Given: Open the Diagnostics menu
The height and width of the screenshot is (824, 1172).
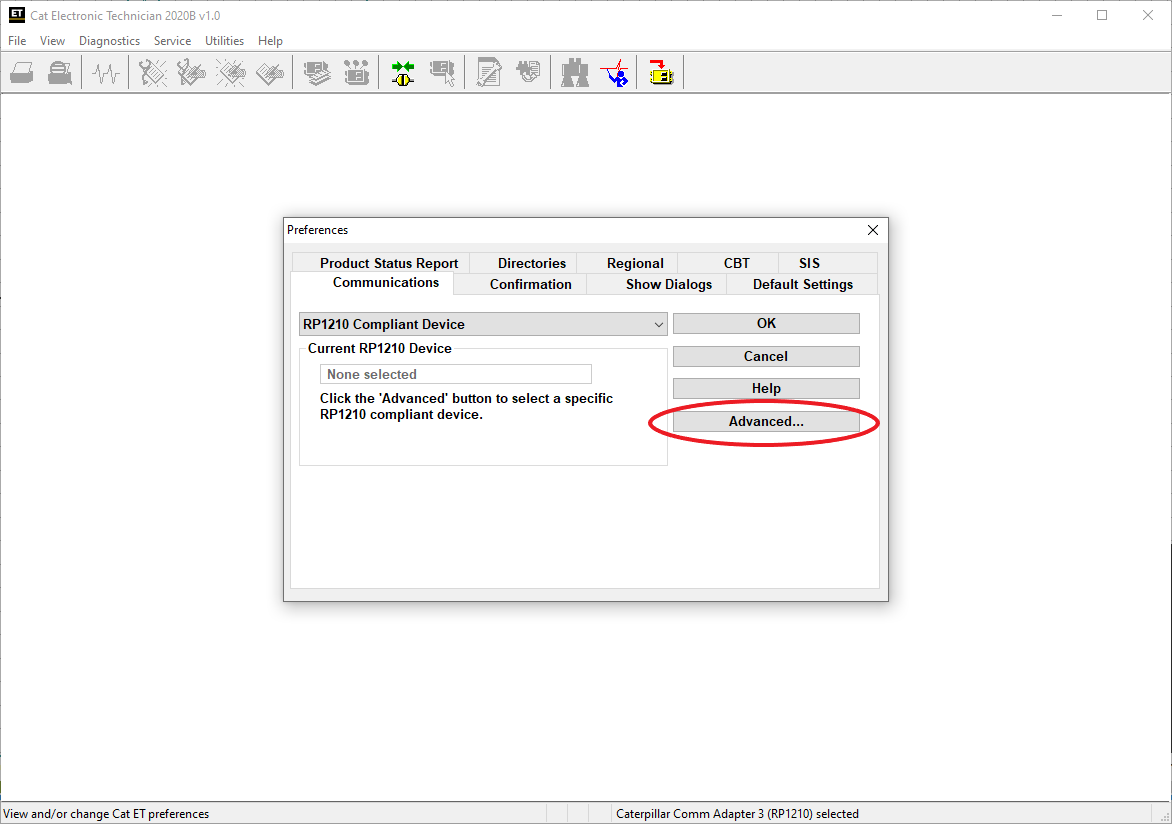Looking at the screenshot, I should click(109, 41).
